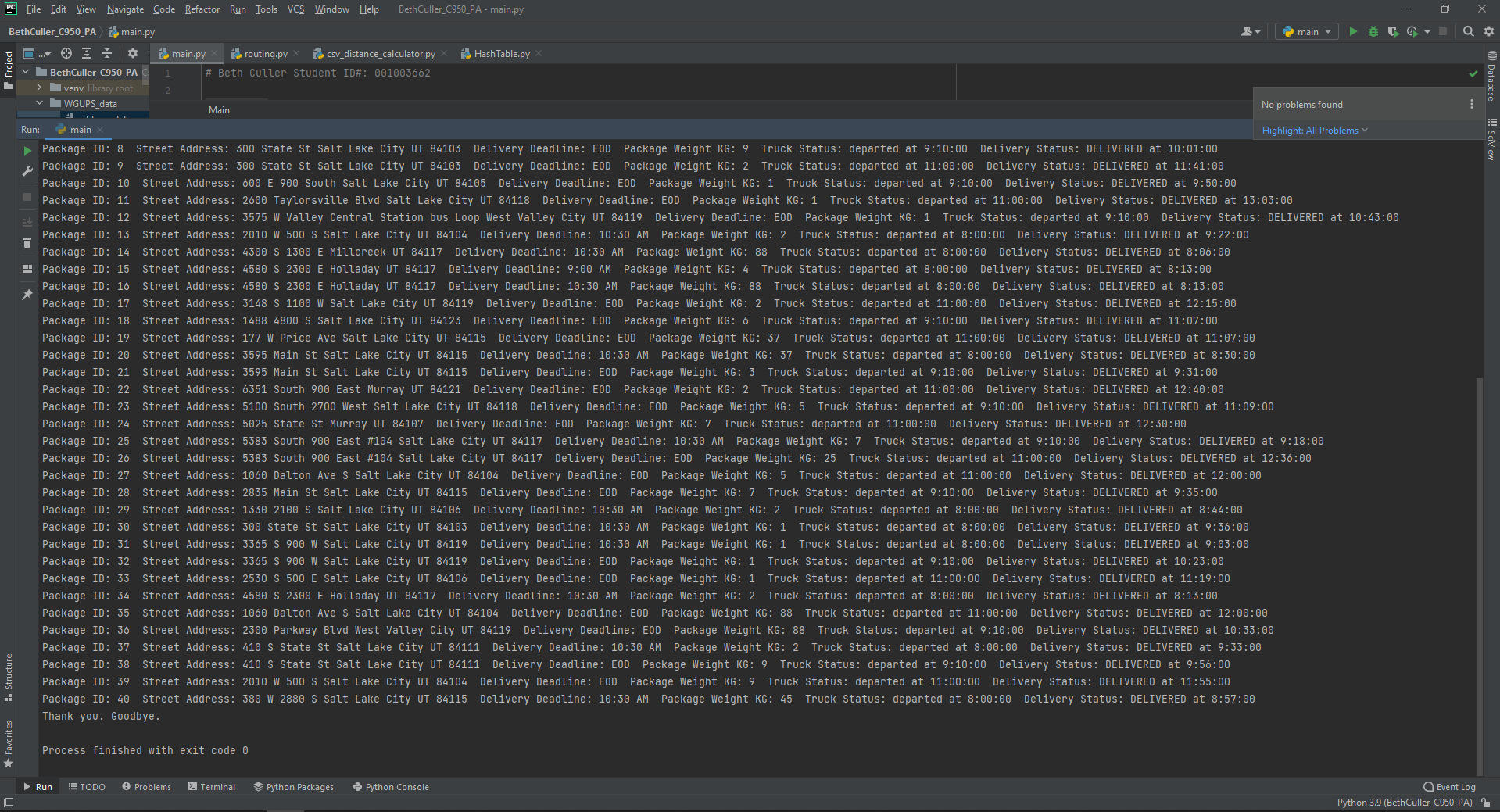The height and width of the screenshot is (812, 1500).
Task: Collapse the WGUPS_data folder
Action: (x=39, y=103)
